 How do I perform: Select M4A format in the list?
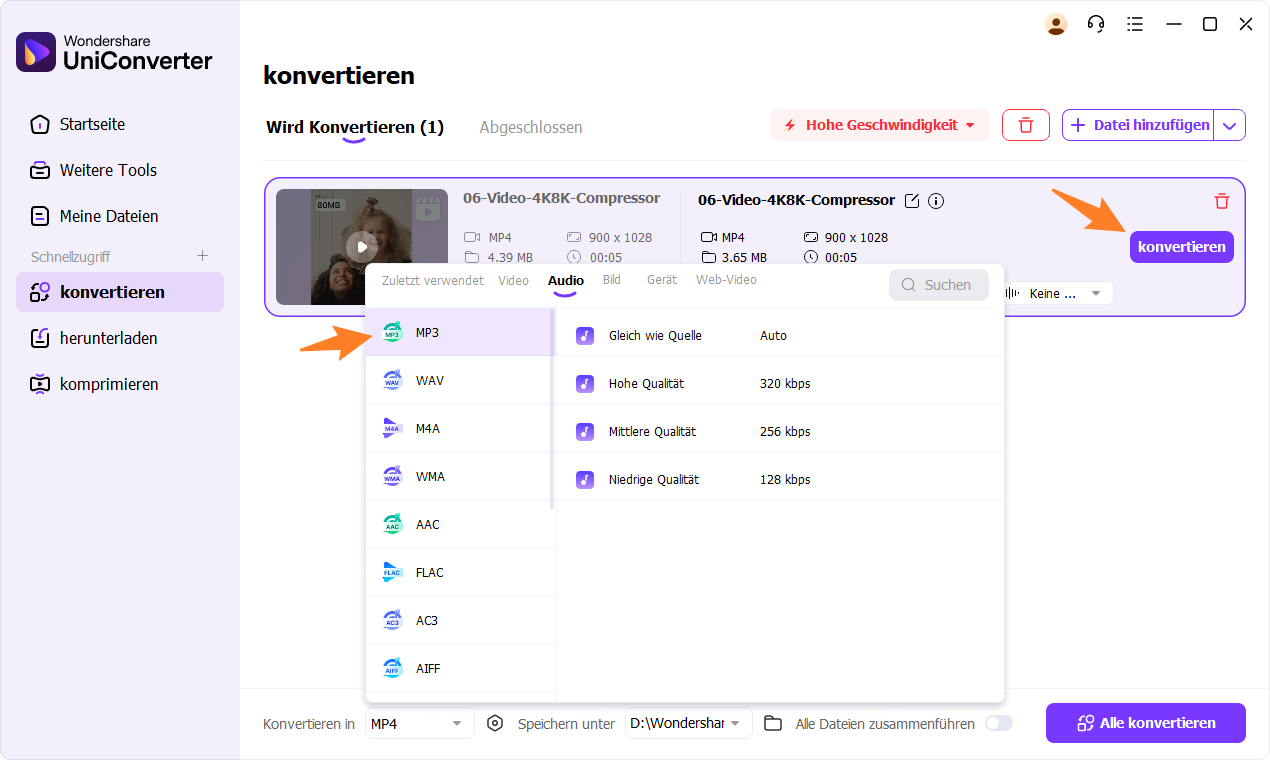coord(459,428)
